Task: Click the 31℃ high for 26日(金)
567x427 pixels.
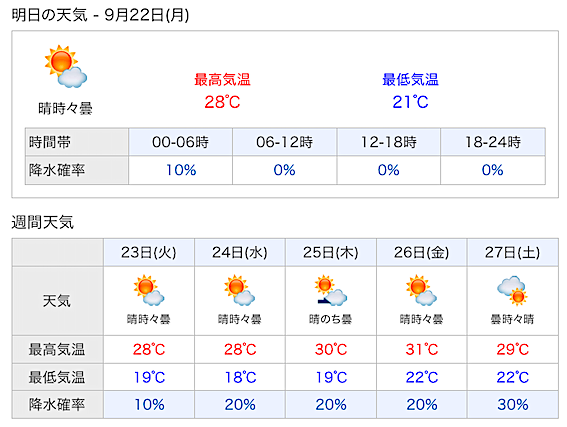Action: [x=422, y=349]
